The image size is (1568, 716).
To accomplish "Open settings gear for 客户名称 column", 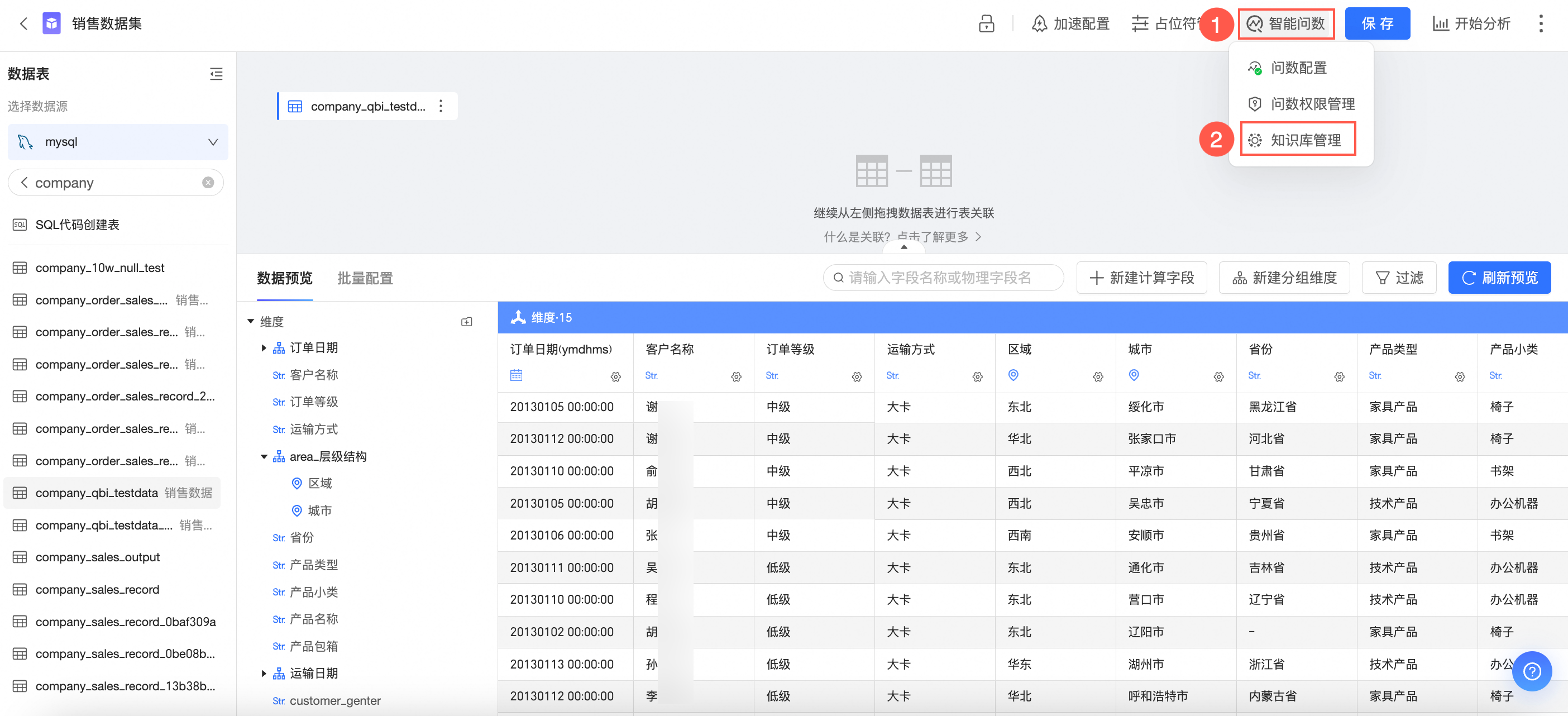I will 736,377.
